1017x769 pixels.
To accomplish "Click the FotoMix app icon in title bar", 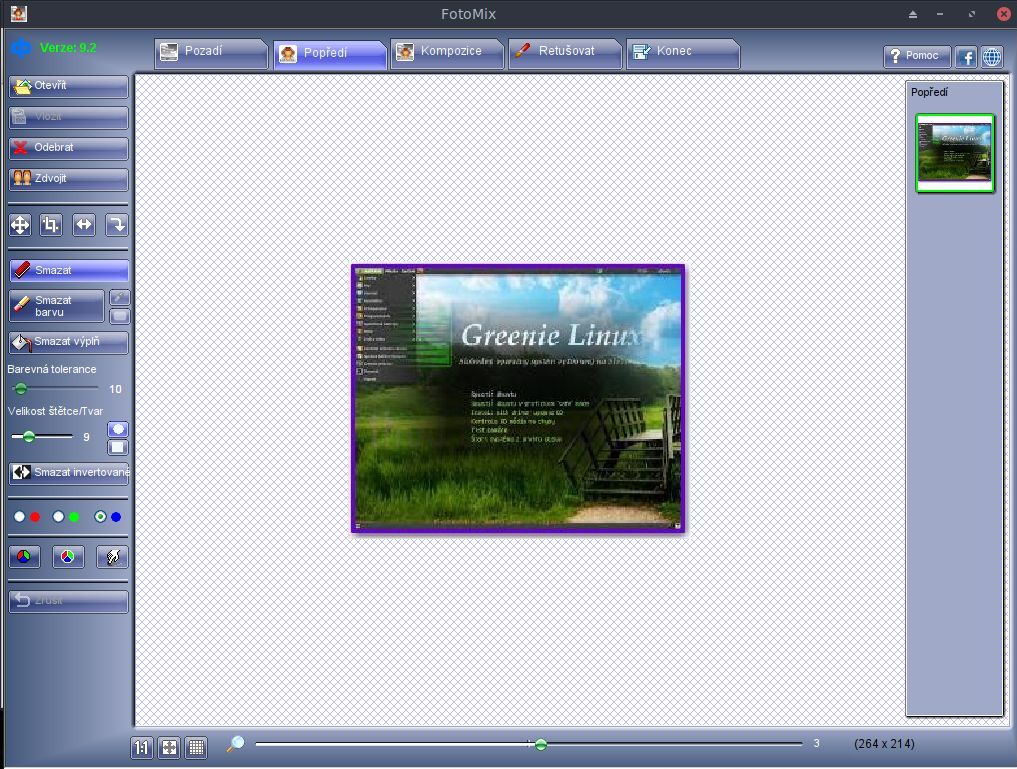I will point(19,13).
